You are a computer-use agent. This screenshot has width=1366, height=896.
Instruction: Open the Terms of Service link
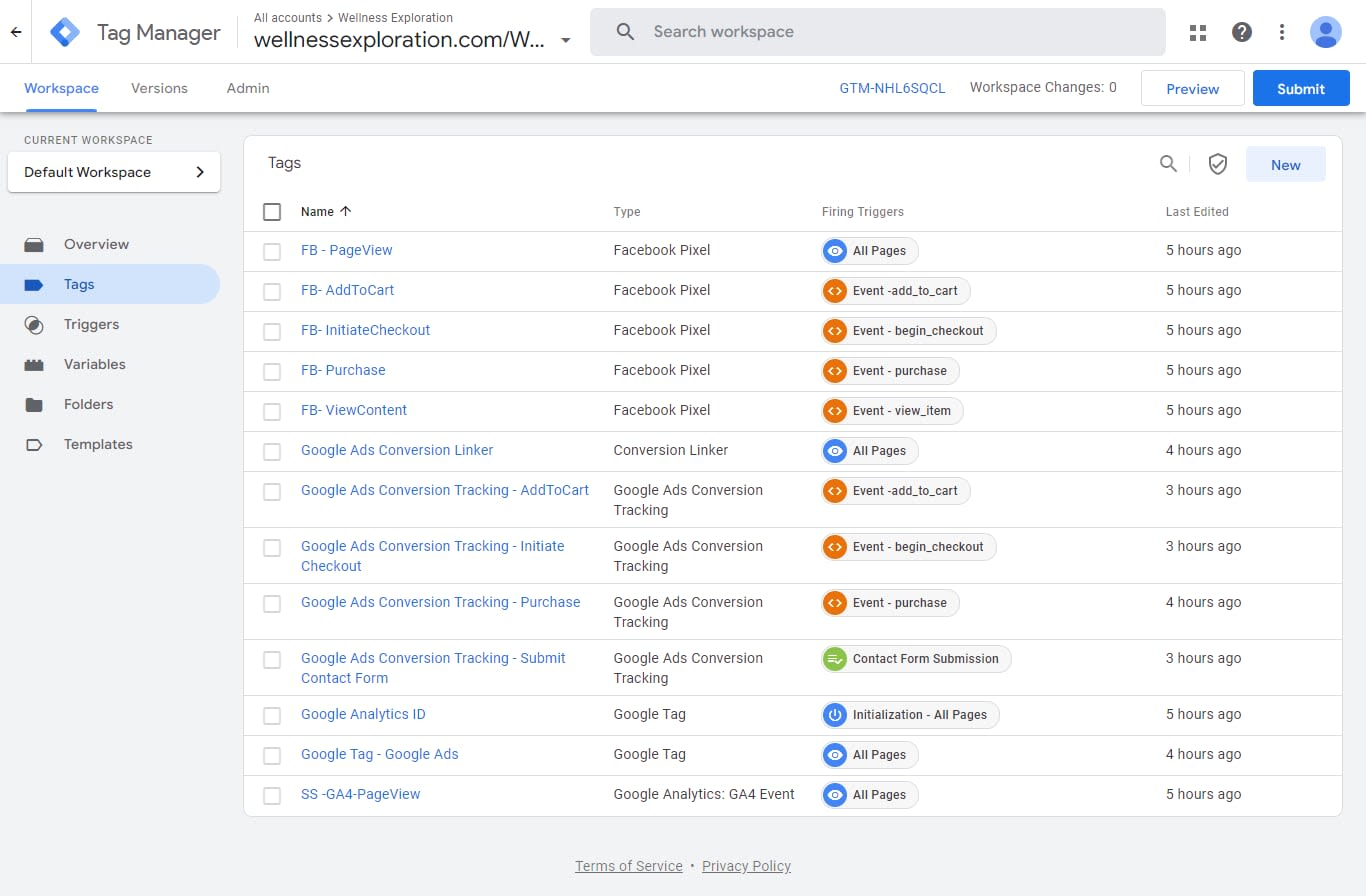(x=629, y=866)
